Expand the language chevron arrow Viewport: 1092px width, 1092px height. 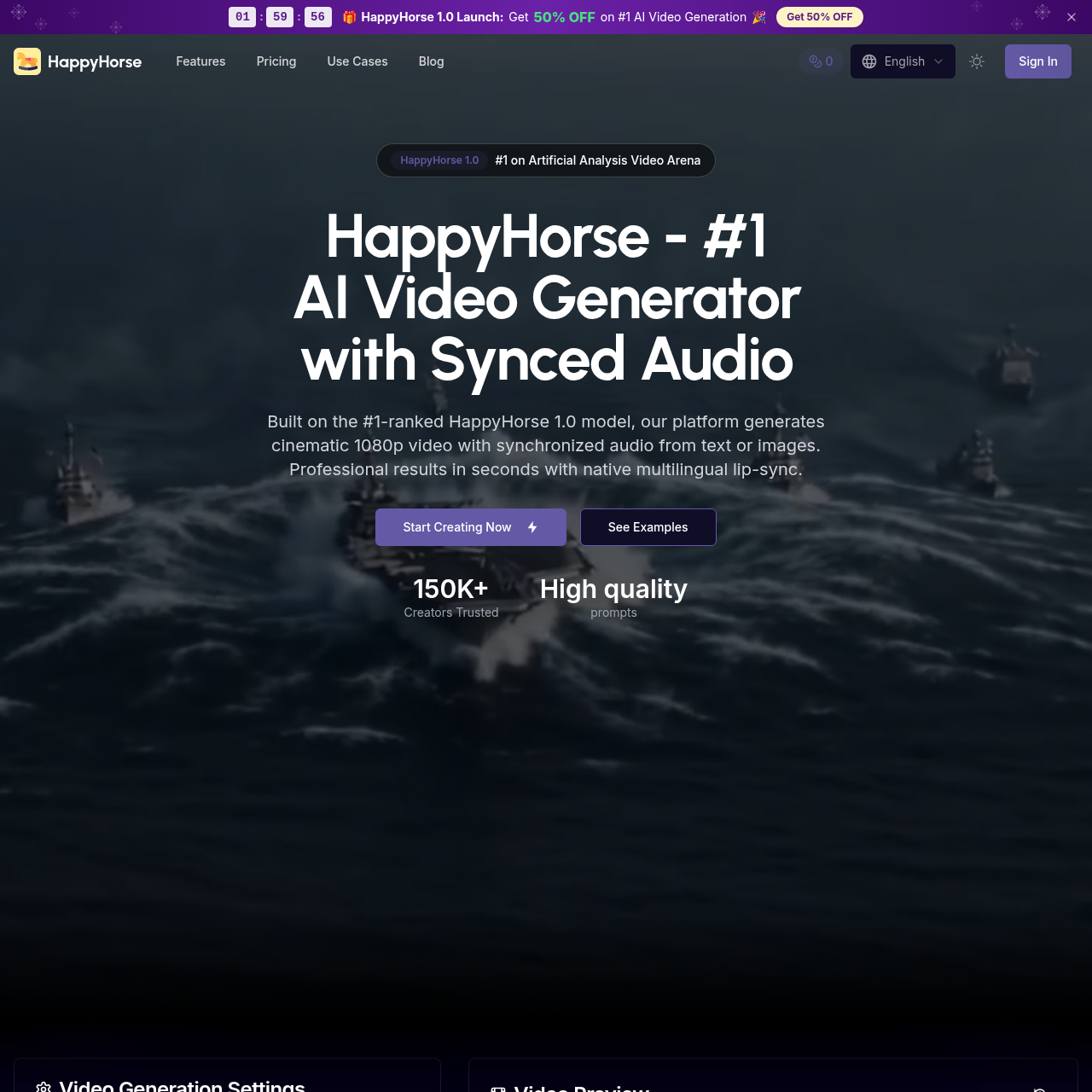pyautogui.click(x=937, y=61)
